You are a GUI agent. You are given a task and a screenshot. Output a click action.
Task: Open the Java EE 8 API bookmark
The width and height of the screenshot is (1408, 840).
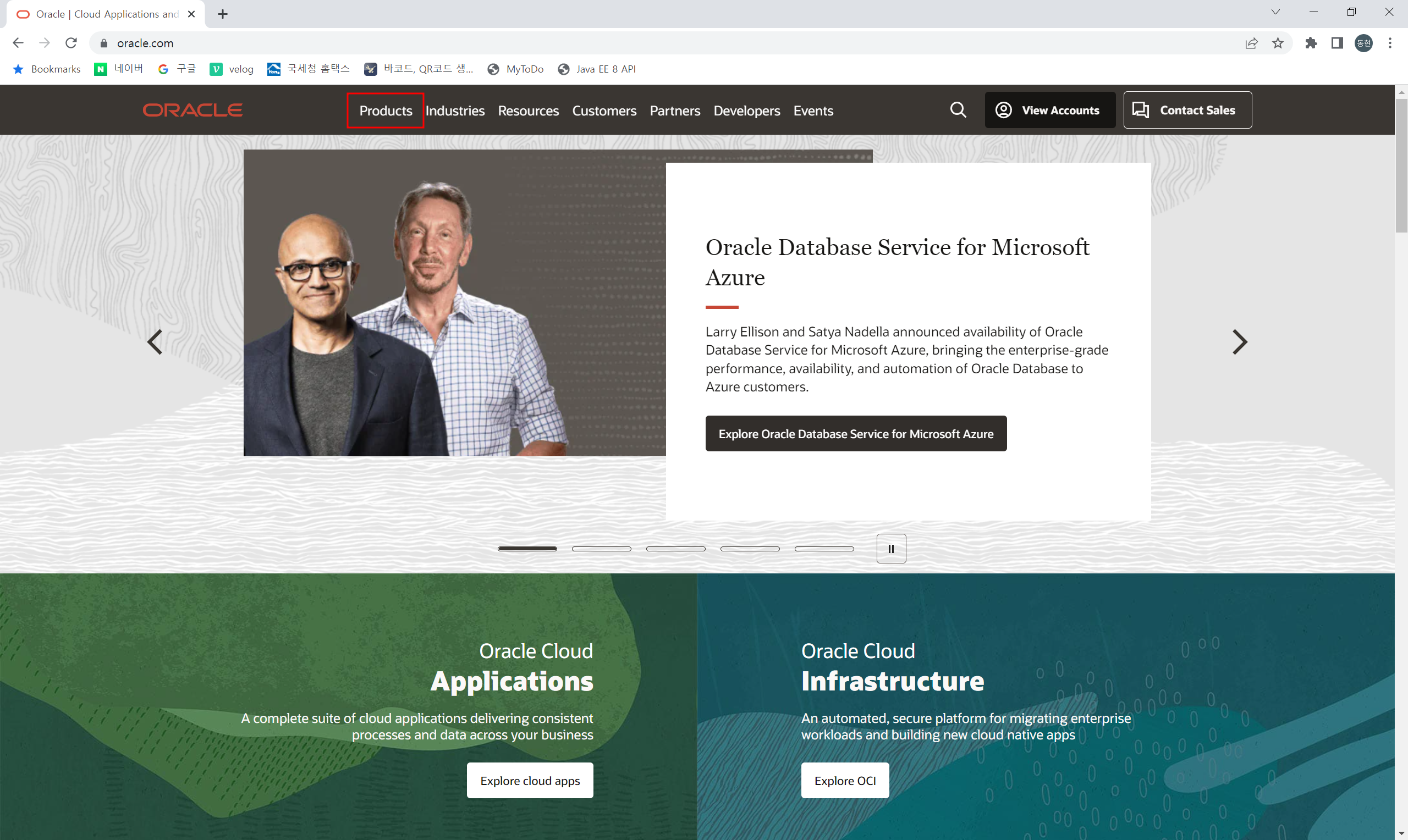pos(596,69)
